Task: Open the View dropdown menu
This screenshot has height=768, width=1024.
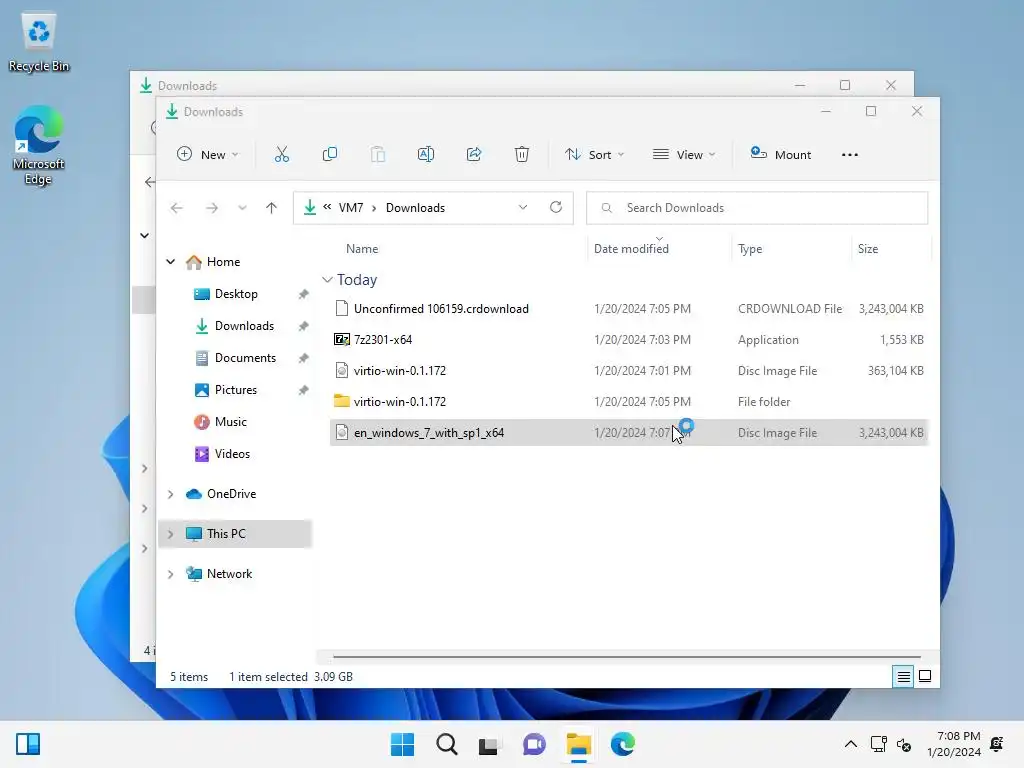Action: click(x=684, y=155)
